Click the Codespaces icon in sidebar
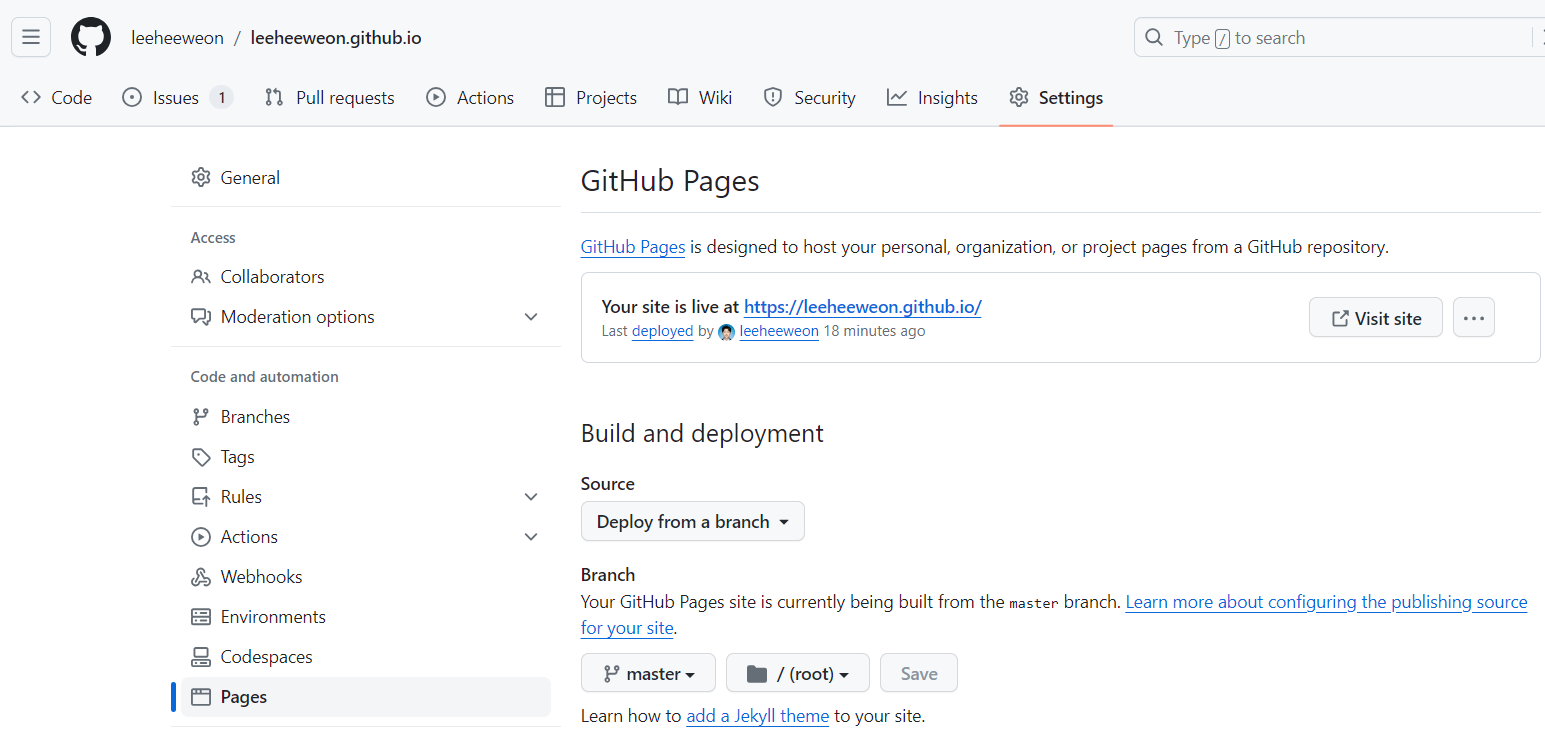The height and width of the screenshot is (733, 1545). 201,657
